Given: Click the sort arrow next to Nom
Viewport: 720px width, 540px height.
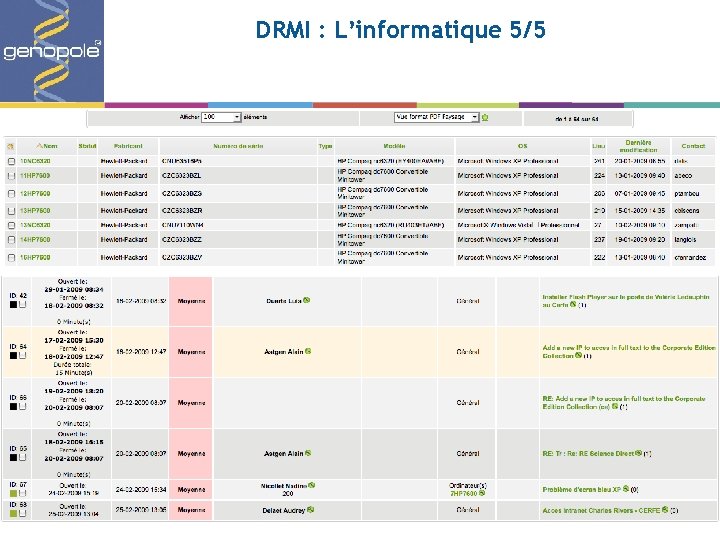Looking at the screenshot, I should coord(39,146).
